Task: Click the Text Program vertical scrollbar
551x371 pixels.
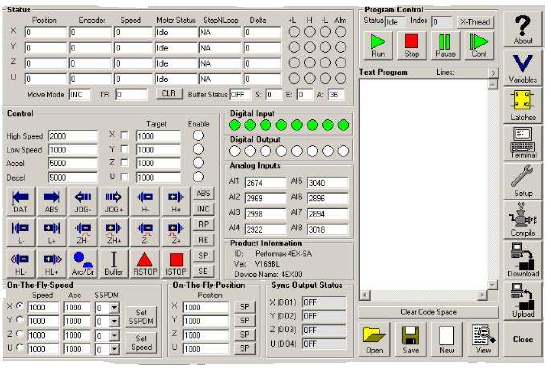Action: tap(493, 184)
